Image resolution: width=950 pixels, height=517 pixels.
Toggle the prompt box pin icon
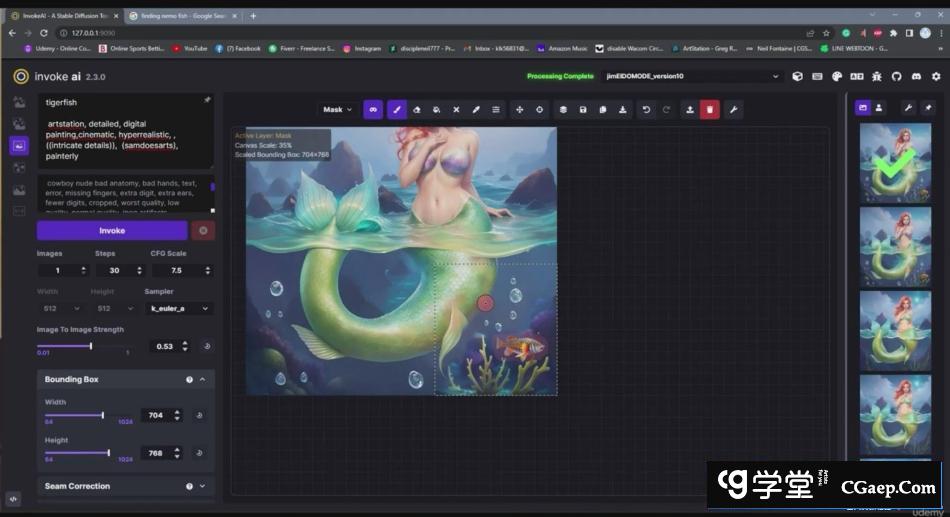click(207, 101)
